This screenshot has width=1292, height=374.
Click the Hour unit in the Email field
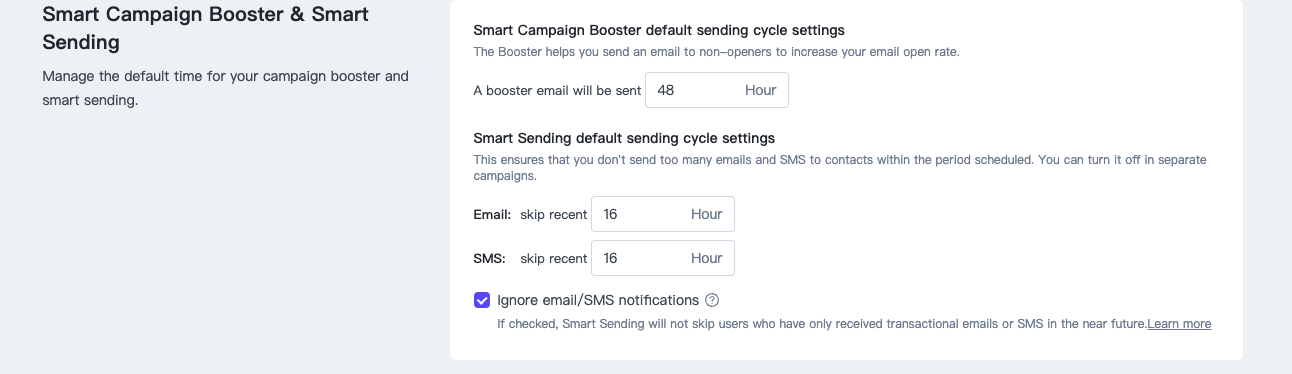[706, 214]
